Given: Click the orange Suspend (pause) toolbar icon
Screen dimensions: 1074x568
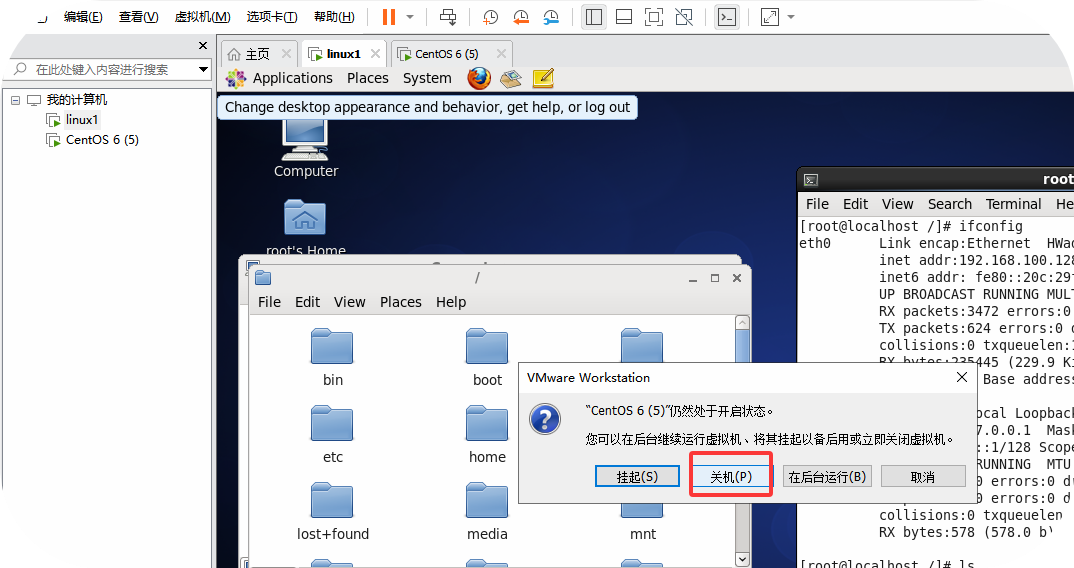Looking at the screenshot, I should click(x=389, y=17).
